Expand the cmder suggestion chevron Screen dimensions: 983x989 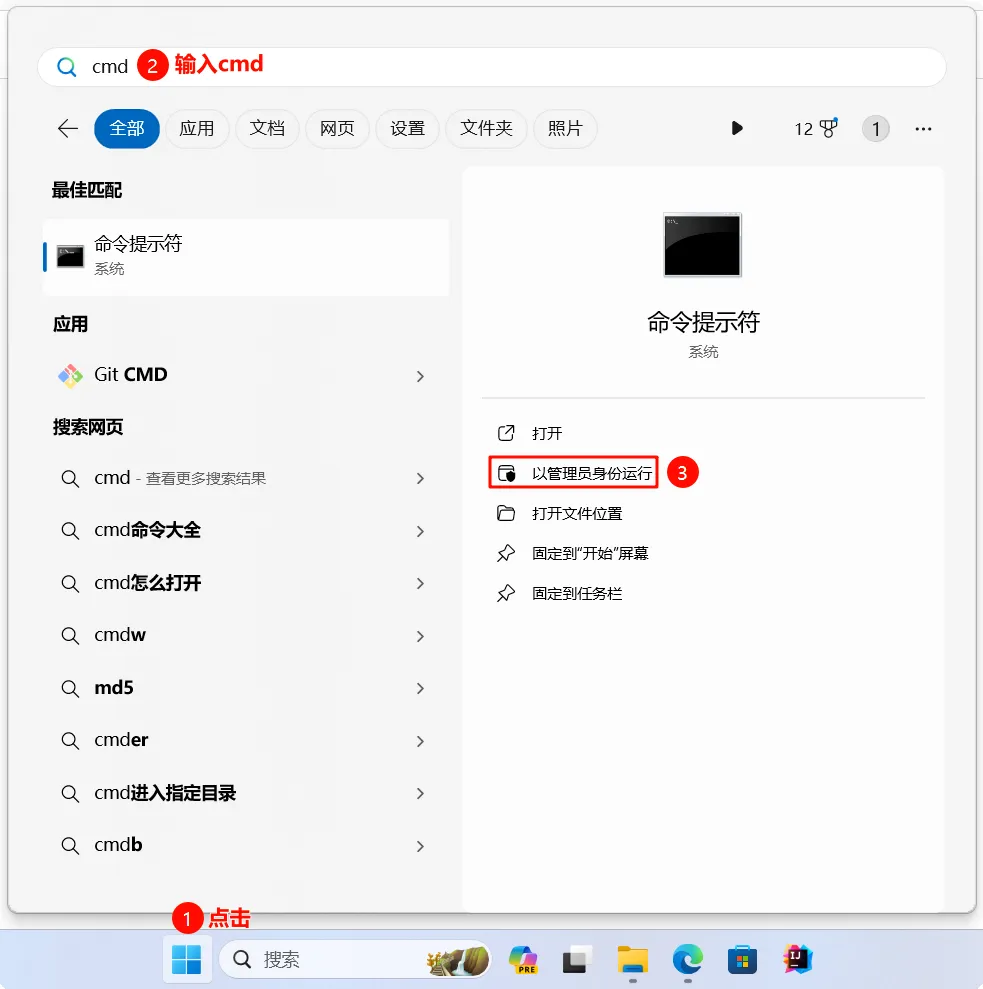click(420, 742)
